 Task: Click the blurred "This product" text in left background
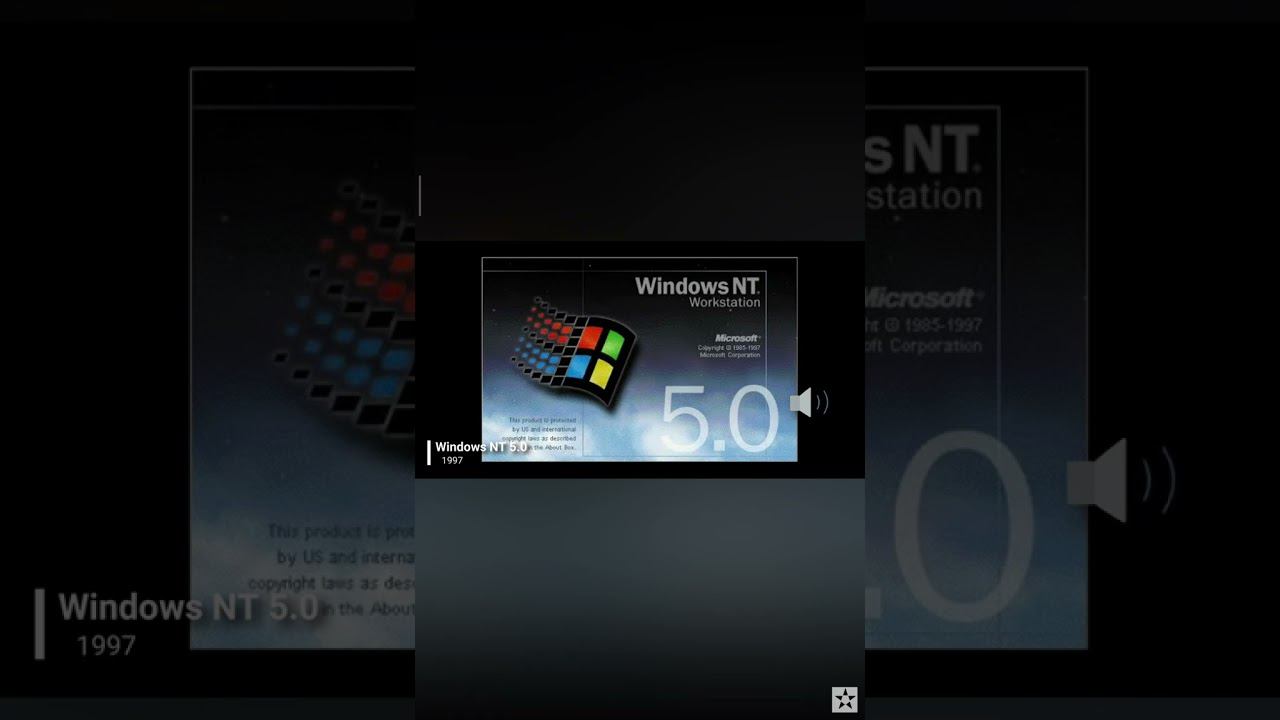[340, 531]
